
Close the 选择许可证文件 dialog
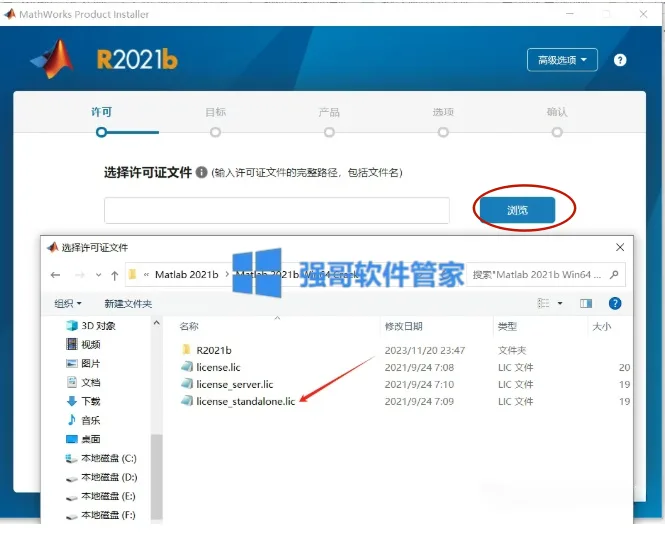(620, 247)
